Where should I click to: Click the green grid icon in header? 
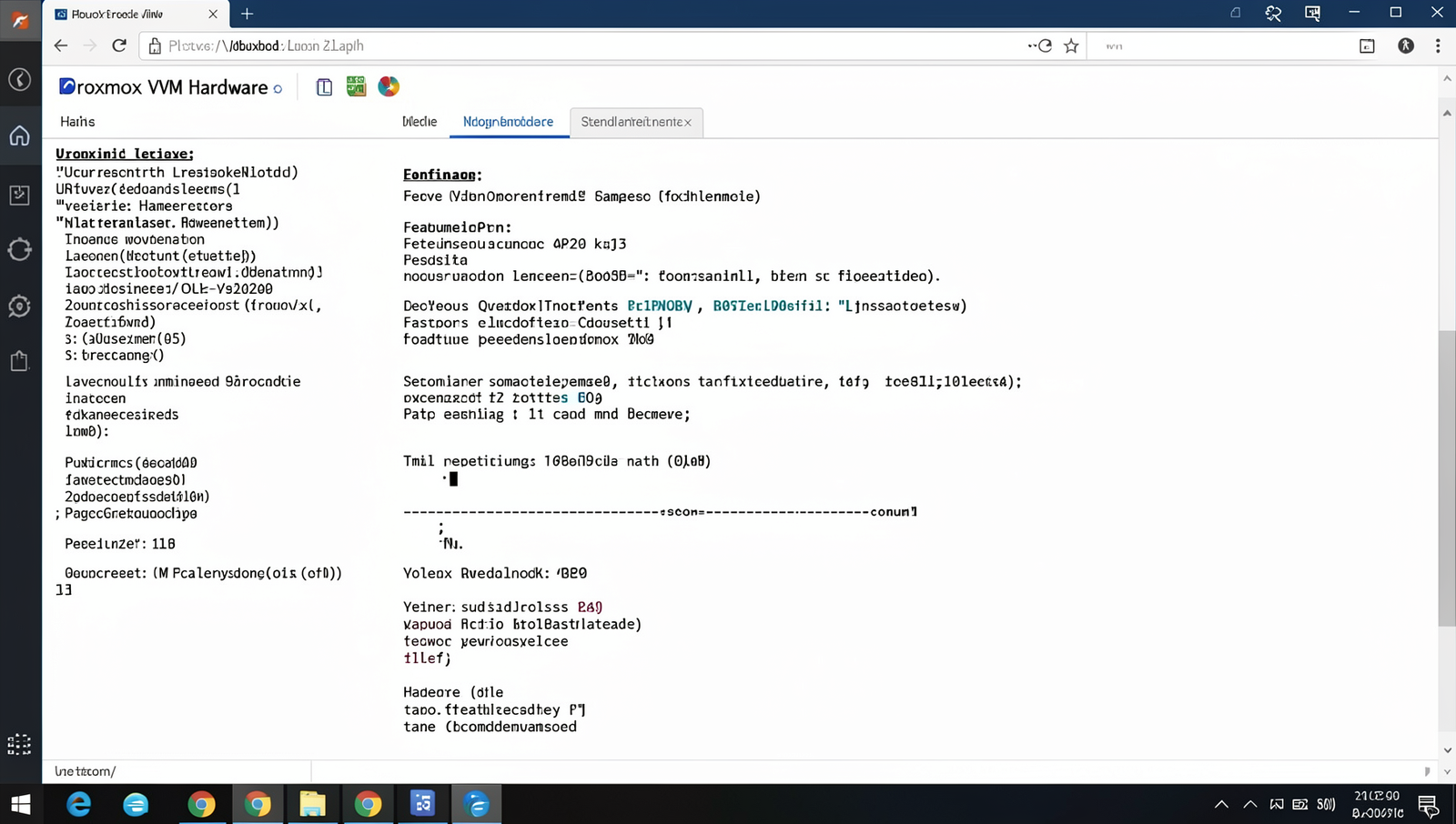click(356, 86)
